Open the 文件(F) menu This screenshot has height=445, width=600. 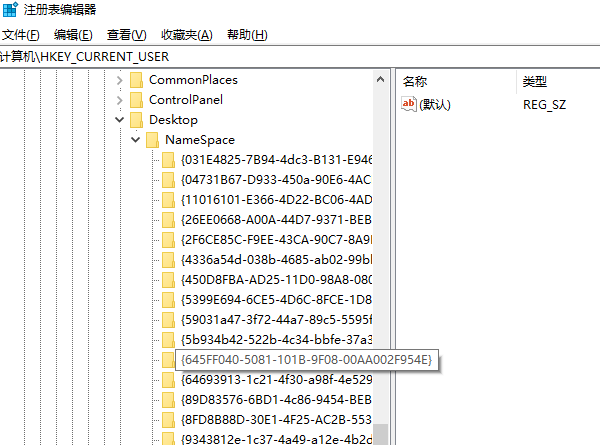(20, 35)
